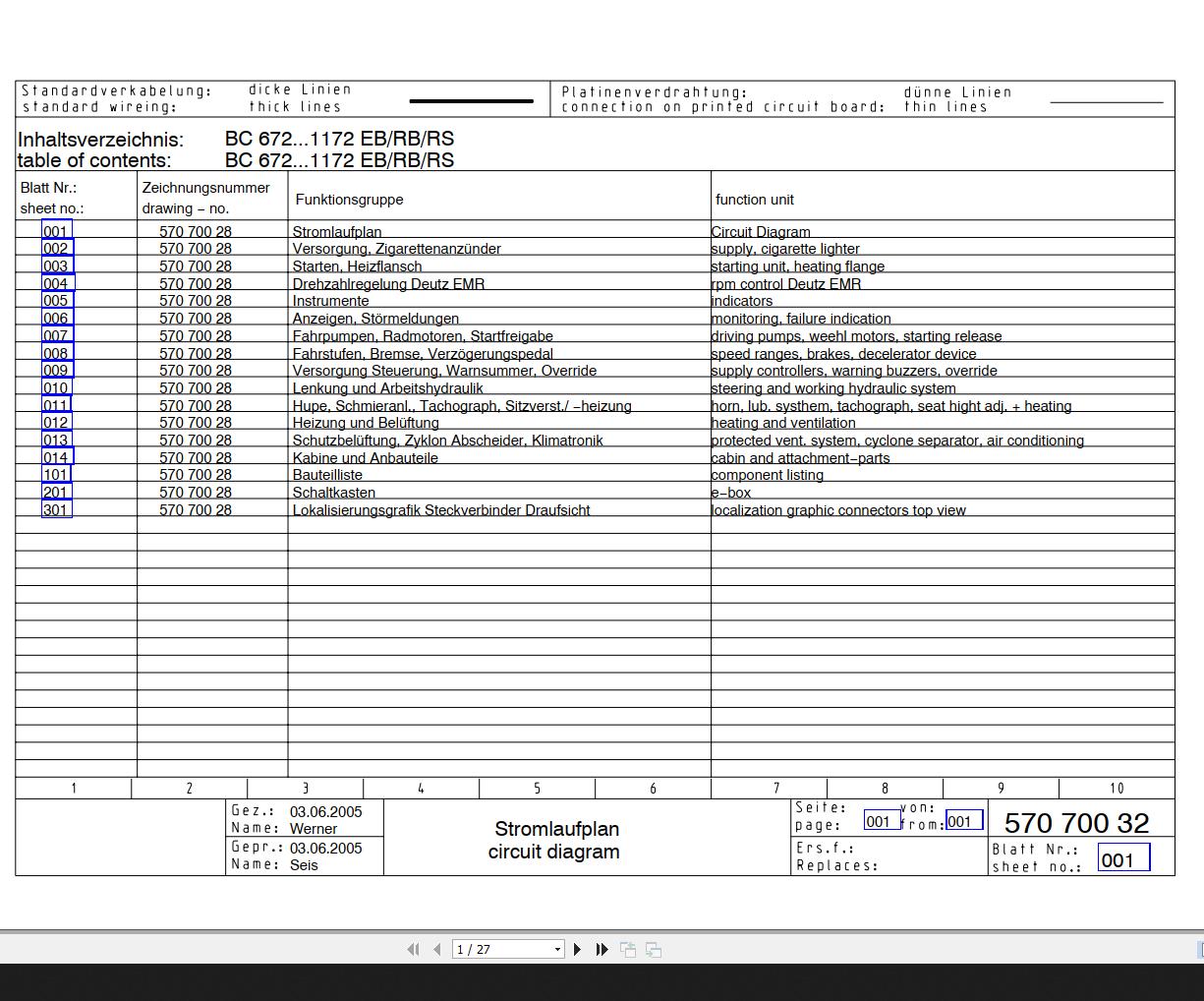
Task: Open sheet 012 heating and ventilation link
Action: [56, 423]
